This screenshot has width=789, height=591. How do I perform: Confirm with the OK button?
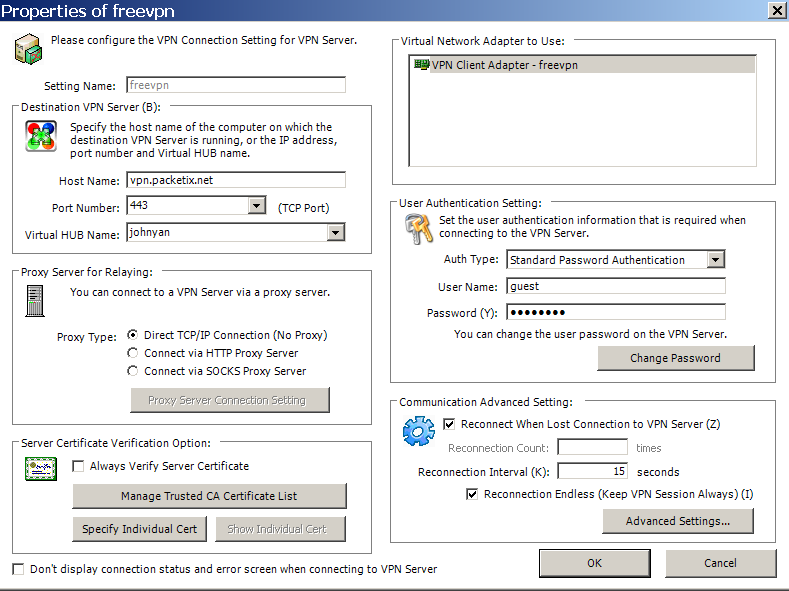(x=595, y=563)
